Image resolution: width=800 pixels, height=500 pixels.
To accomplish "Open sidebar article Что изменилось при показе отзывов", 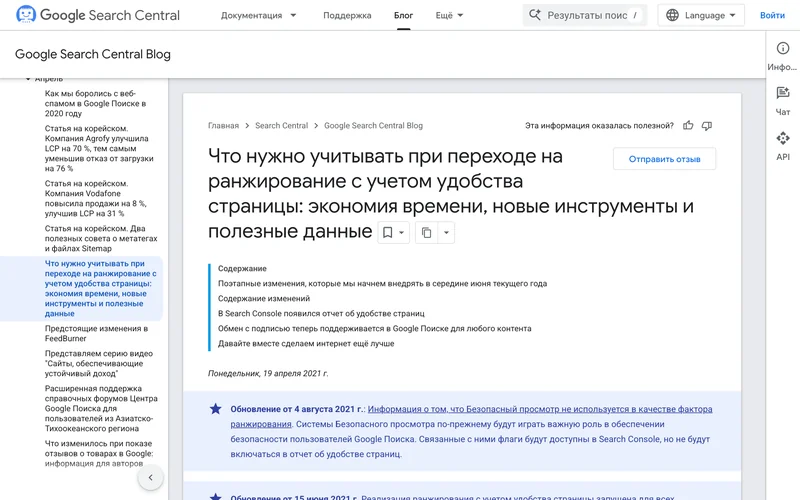I will click(98, 453).
